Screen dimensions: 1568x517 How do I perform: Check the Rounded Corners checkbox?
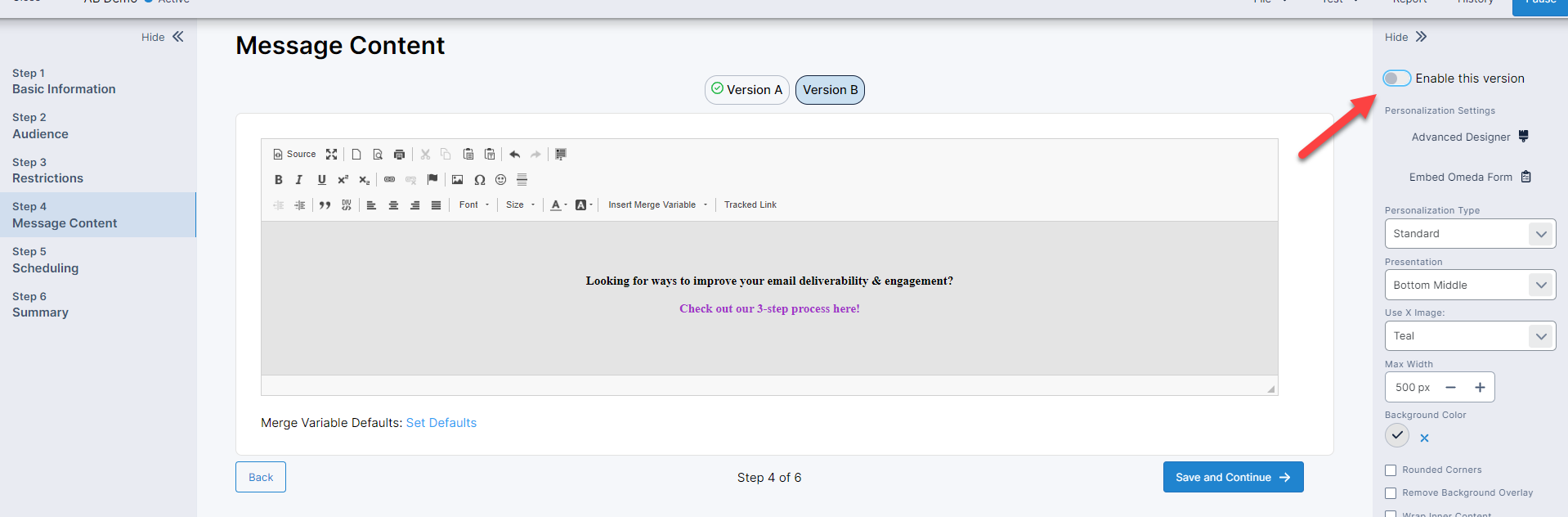pyautogui.click(x=1391, y=470)
